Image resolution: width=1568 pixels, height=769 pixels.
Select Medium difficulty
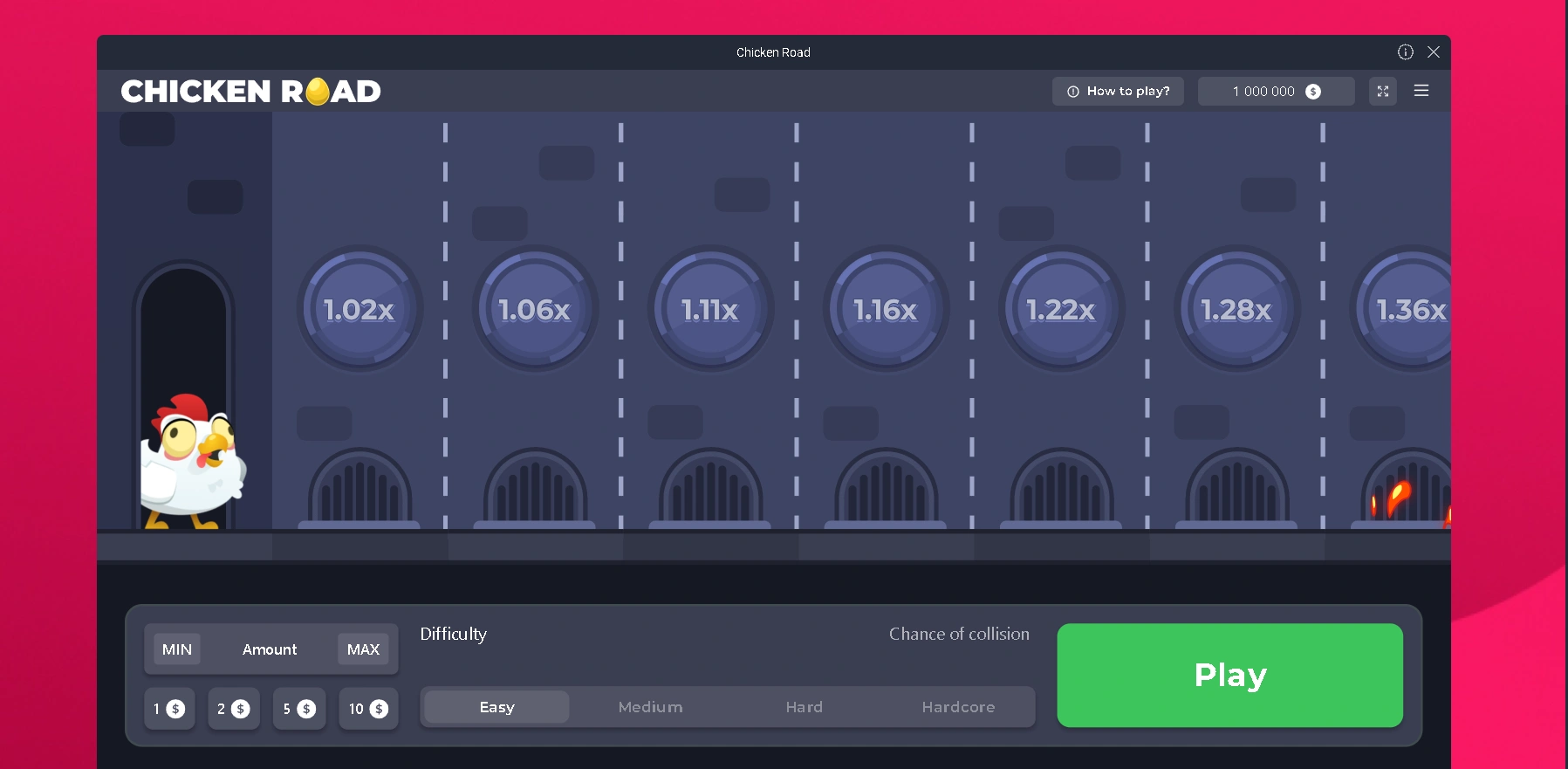pyautogui.click(x=650, y=707)
